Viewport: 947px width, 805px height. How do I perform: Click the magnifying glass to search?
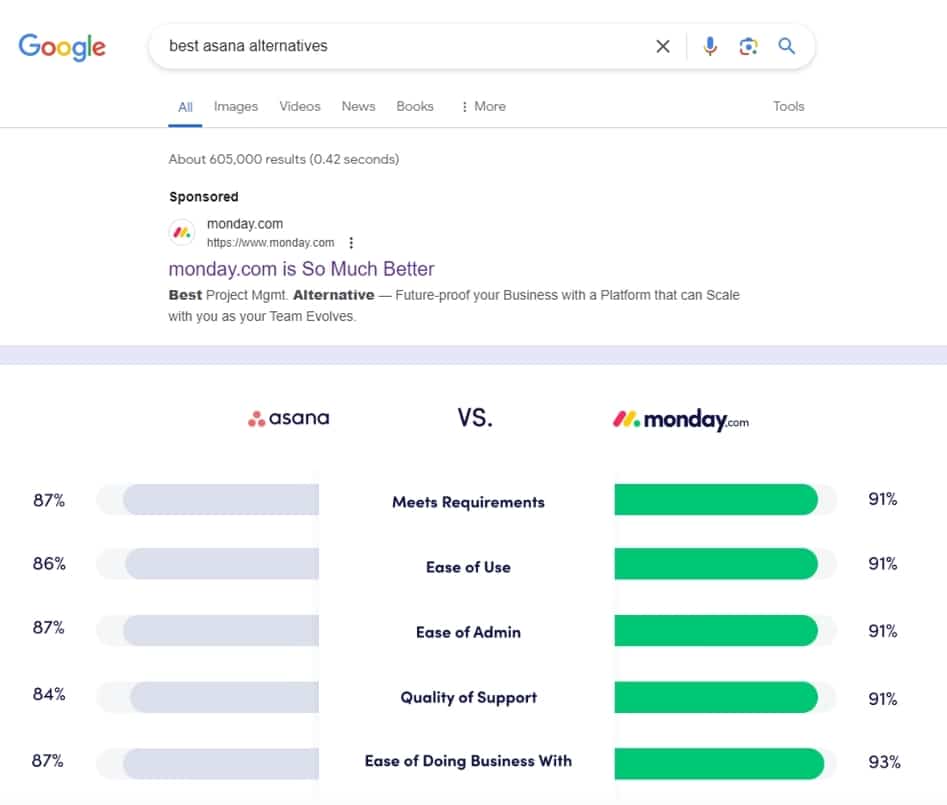click(787, 46)
